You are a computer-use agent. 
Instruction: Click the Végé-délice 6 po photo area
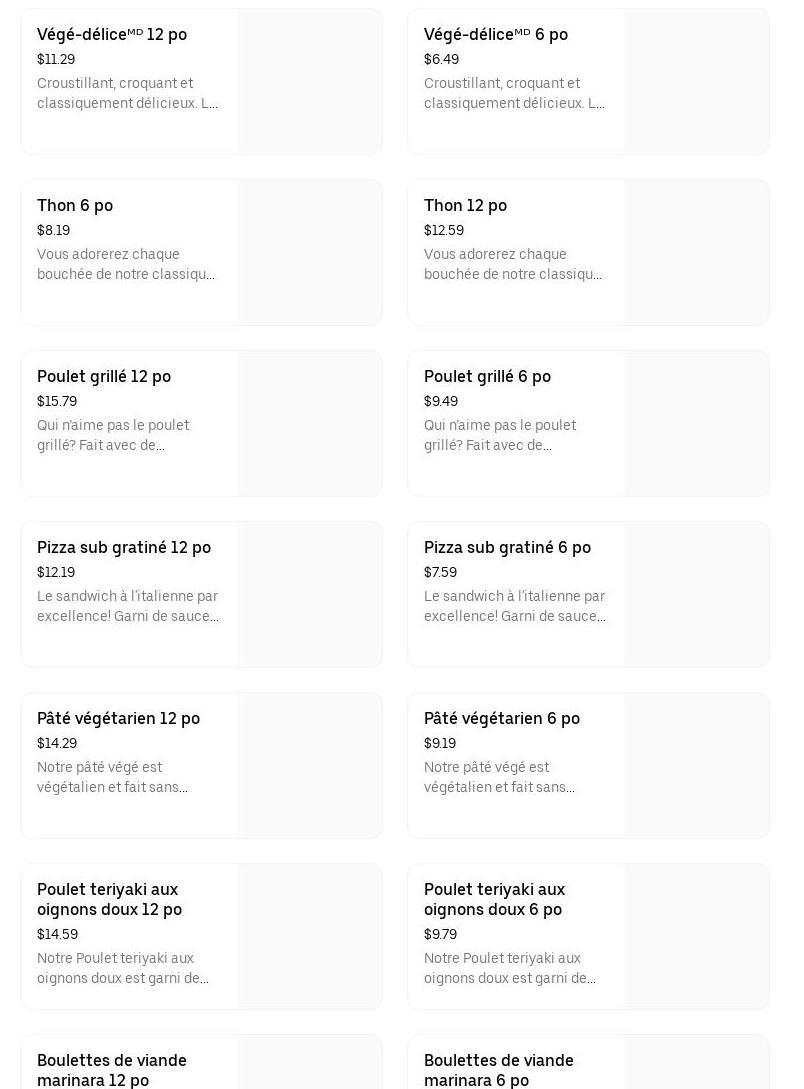coord(697,82)
